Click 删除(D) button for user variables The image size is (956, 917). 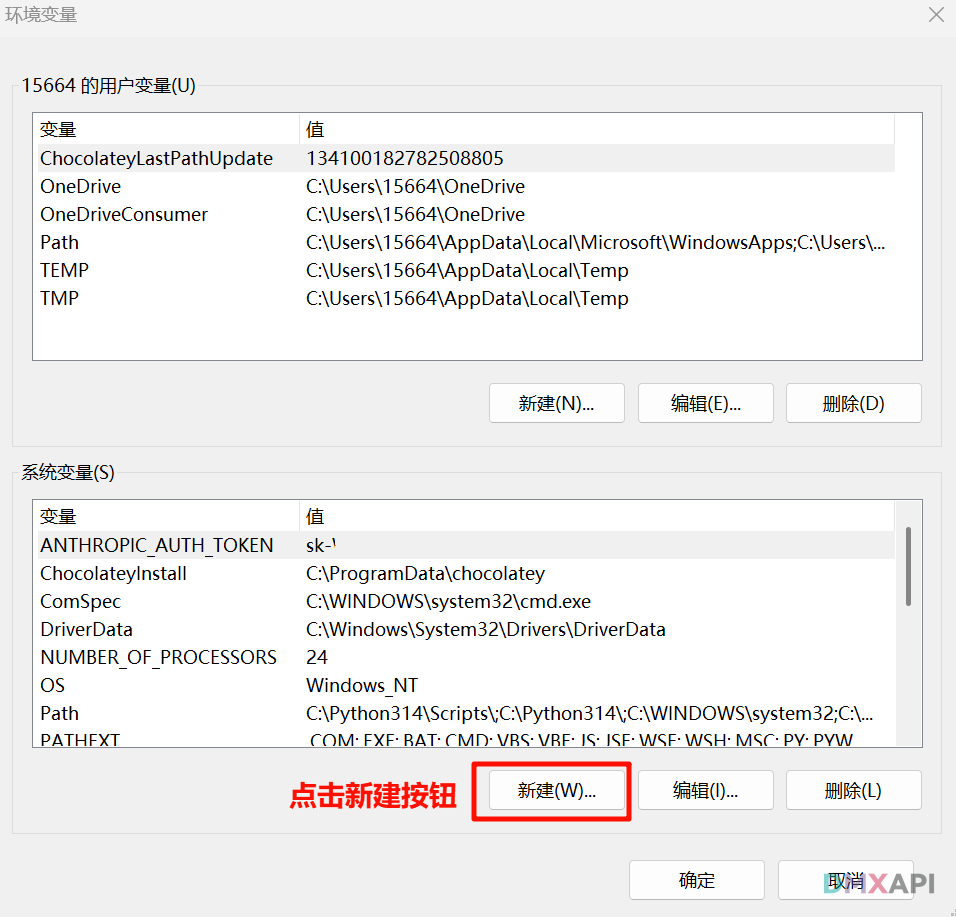(x=853, y=403)
